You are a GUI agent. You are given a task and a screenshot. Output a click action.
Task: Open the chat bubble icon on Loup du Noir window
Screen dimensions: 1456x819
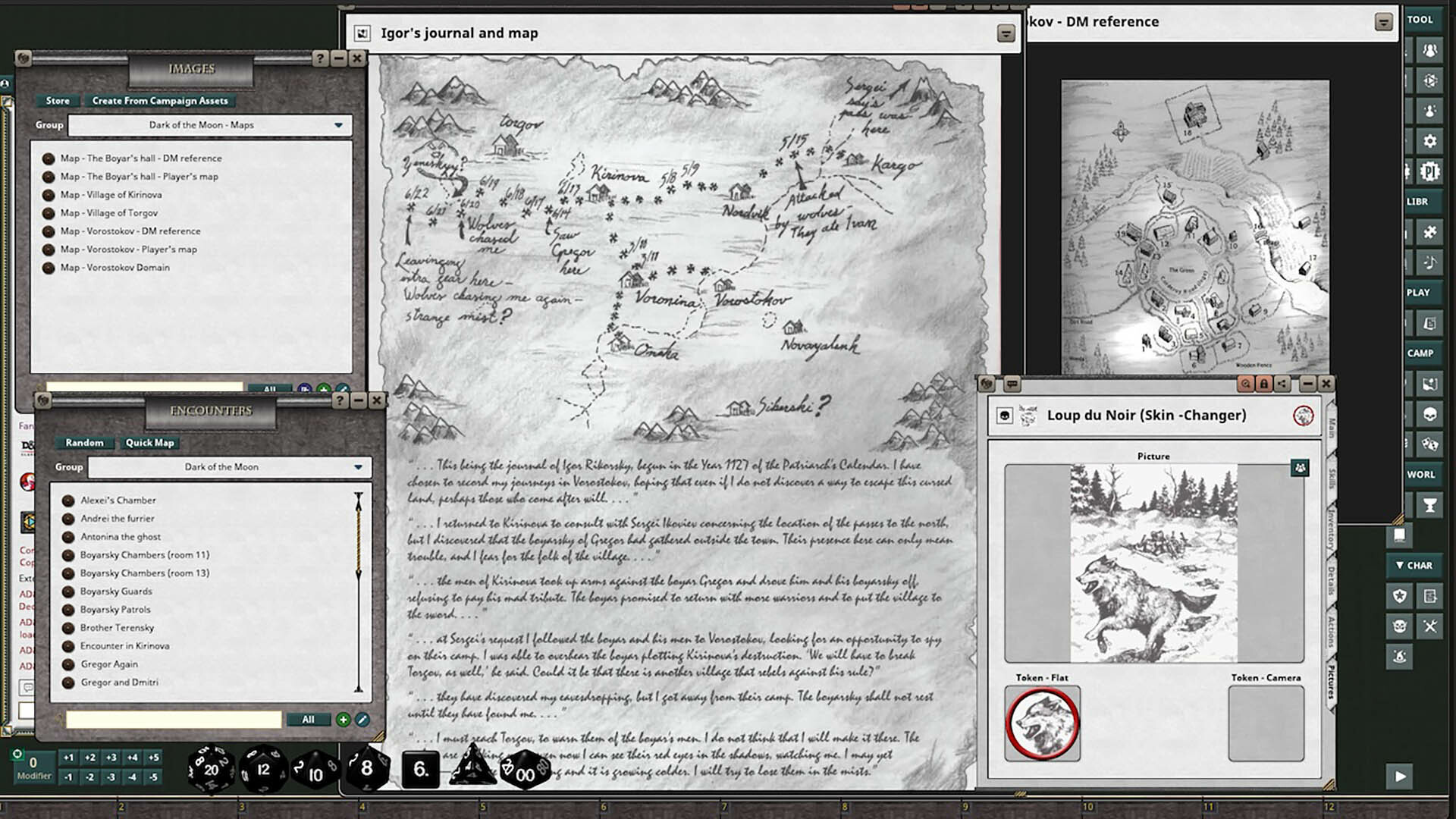tap(1014, 384)
